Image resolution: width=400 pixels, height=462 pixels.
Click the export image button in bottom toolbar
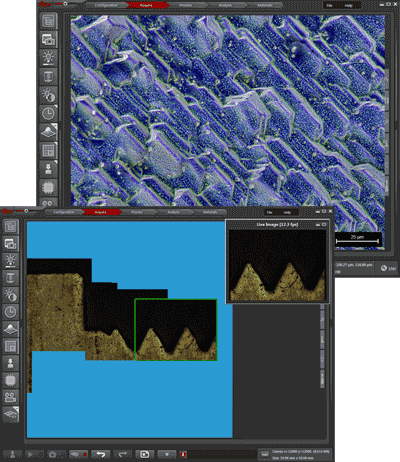click(145, 454)
